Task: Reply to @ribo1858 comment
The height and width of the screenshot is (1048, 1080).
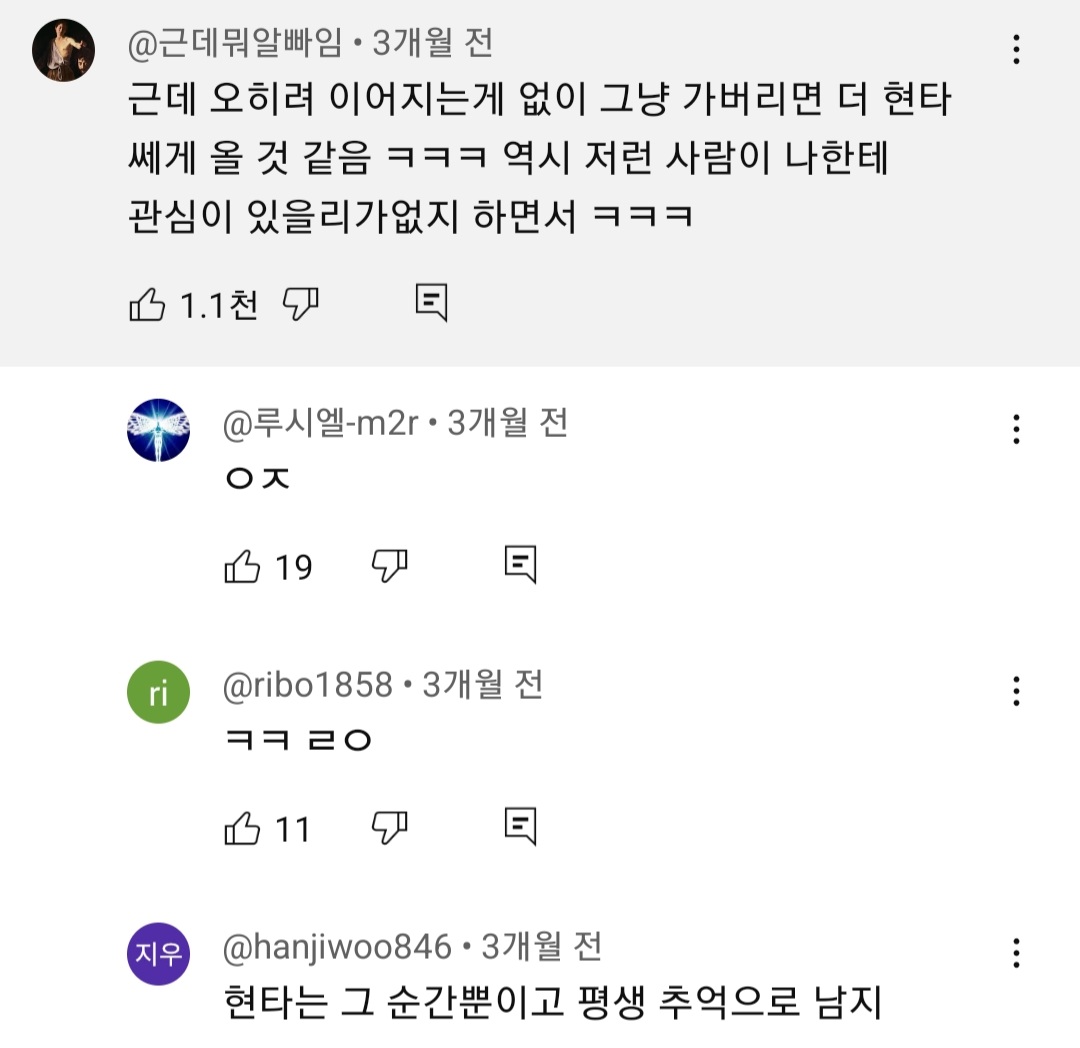Action: tap(520, 827)
